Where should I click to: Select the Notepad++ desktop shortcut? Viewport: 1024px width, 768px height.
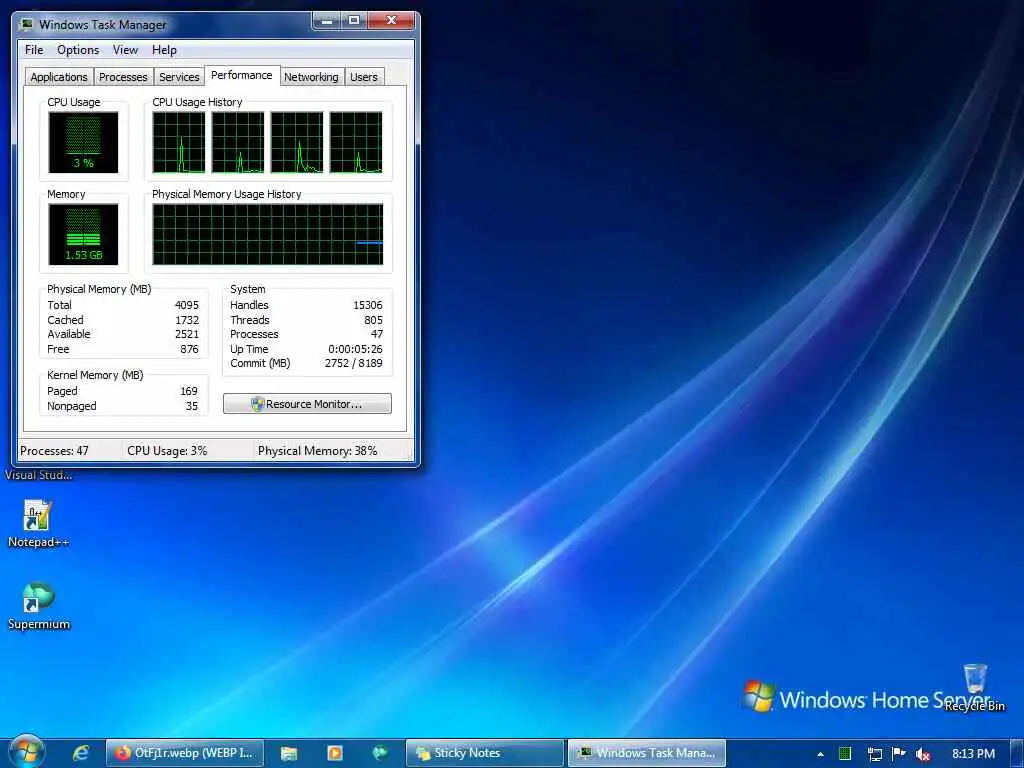38,524
